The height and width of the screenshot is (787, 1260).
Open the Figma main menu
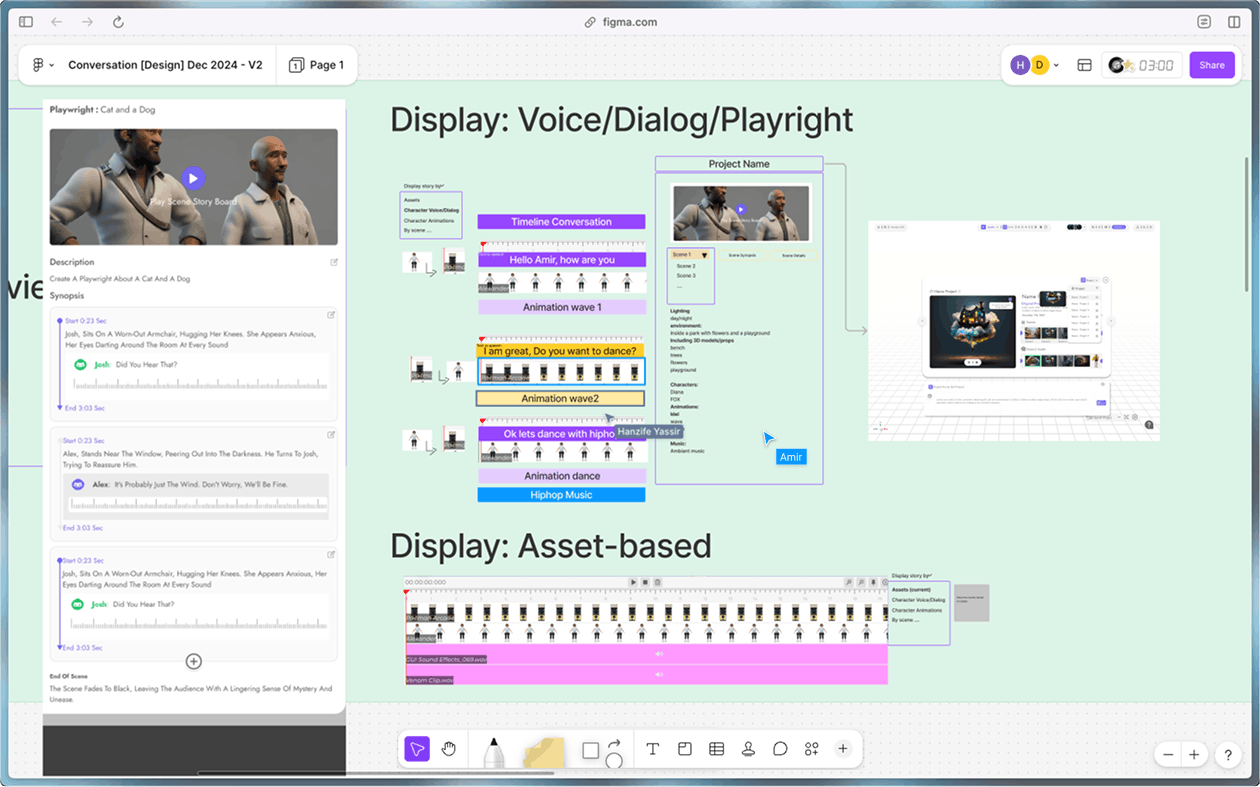click(43, 65)
